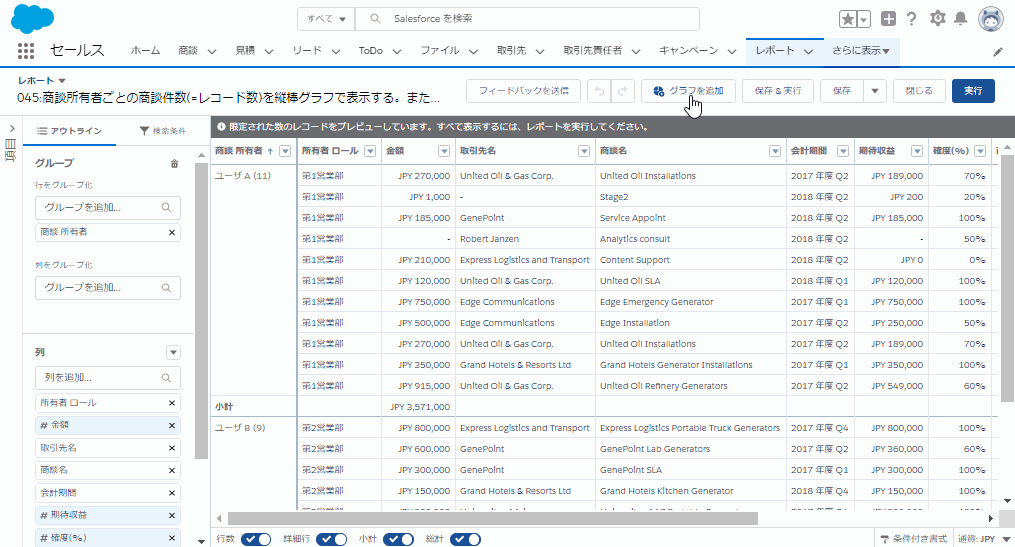Open the notifications bell icon
This screenshot has width=1015, height=547.
(961, 19)
